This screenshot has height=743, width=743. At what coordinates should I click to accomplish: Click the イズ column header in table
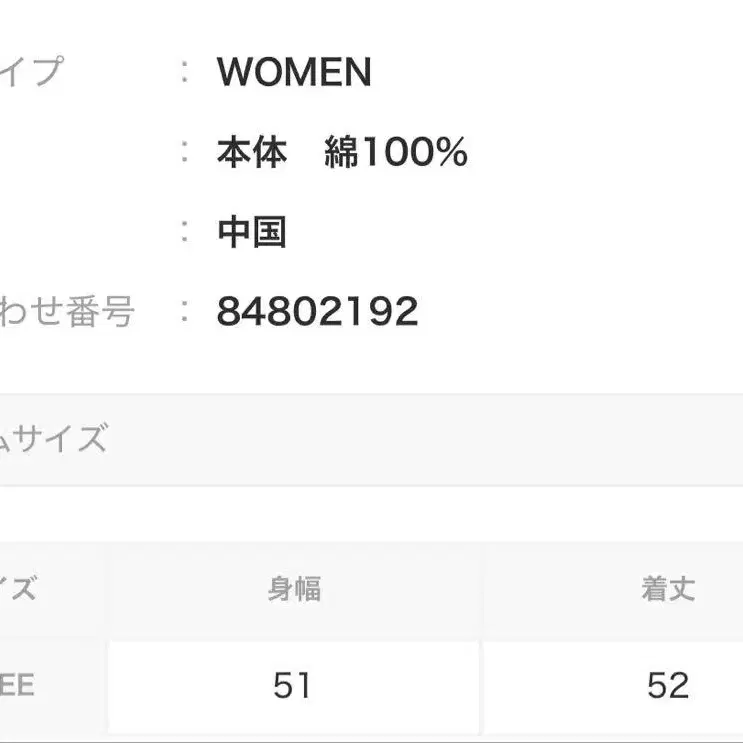coord(18,589)
